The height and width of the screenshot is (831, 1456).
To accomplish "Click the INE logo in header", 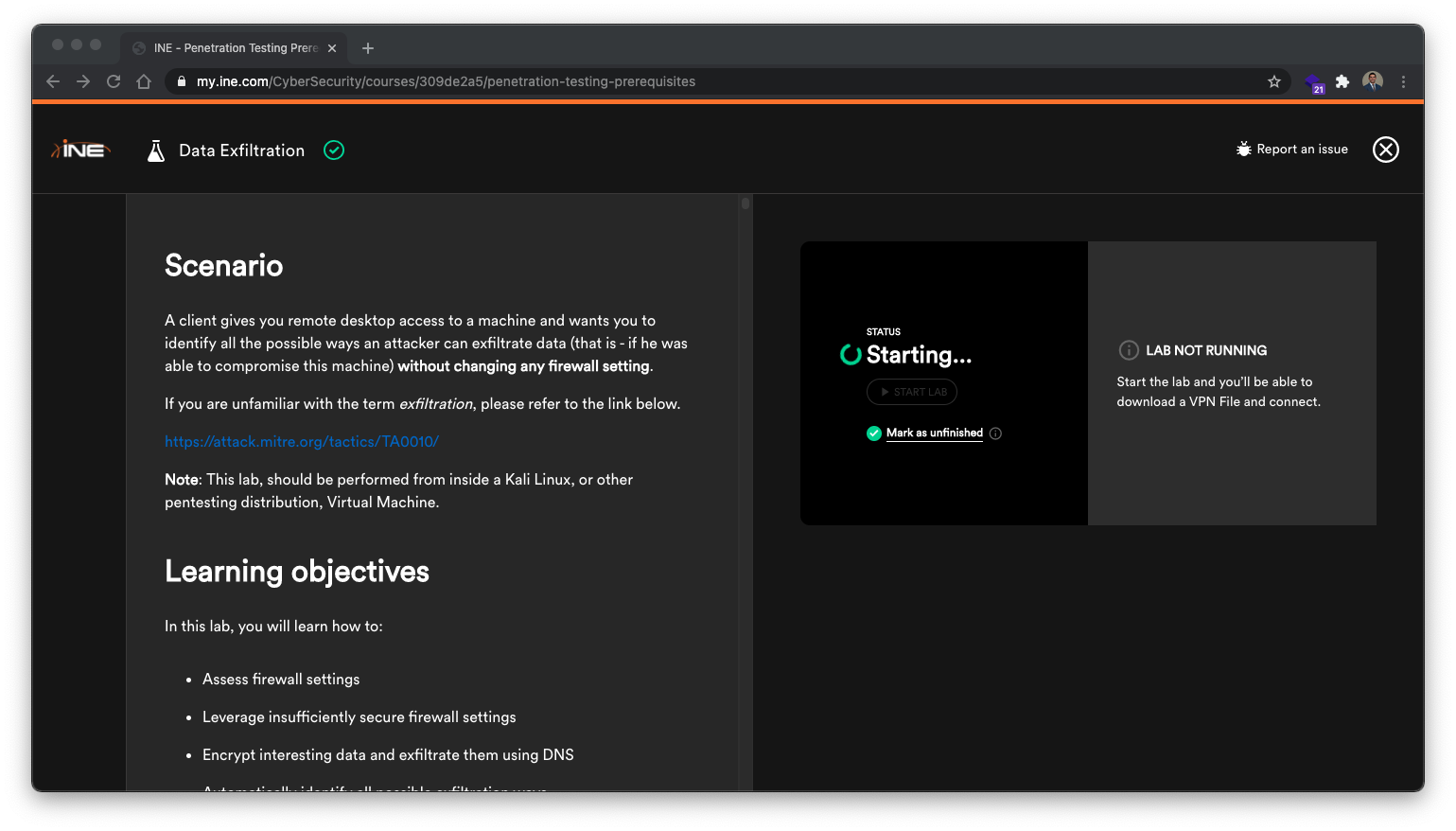I will pos(81,150).
